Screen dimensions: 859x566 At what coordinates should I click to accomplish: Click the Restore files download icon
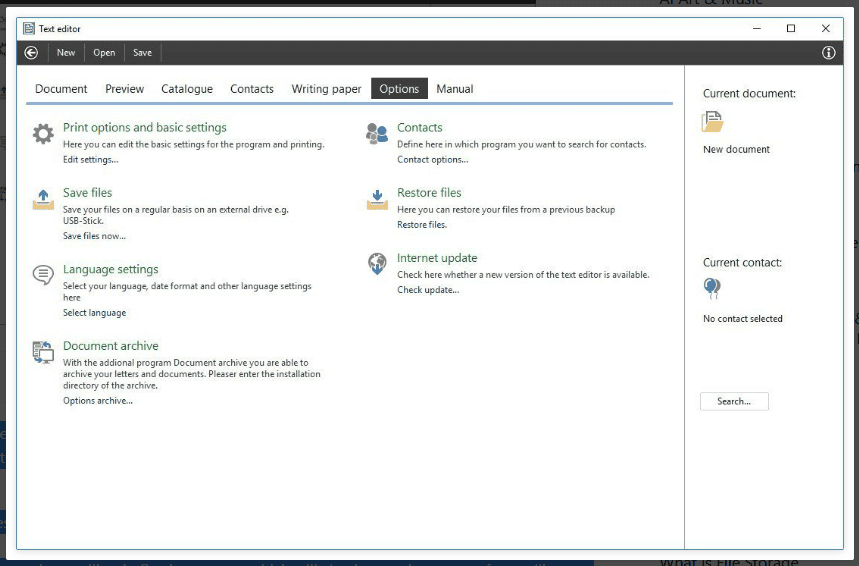(x=377, y=199)
